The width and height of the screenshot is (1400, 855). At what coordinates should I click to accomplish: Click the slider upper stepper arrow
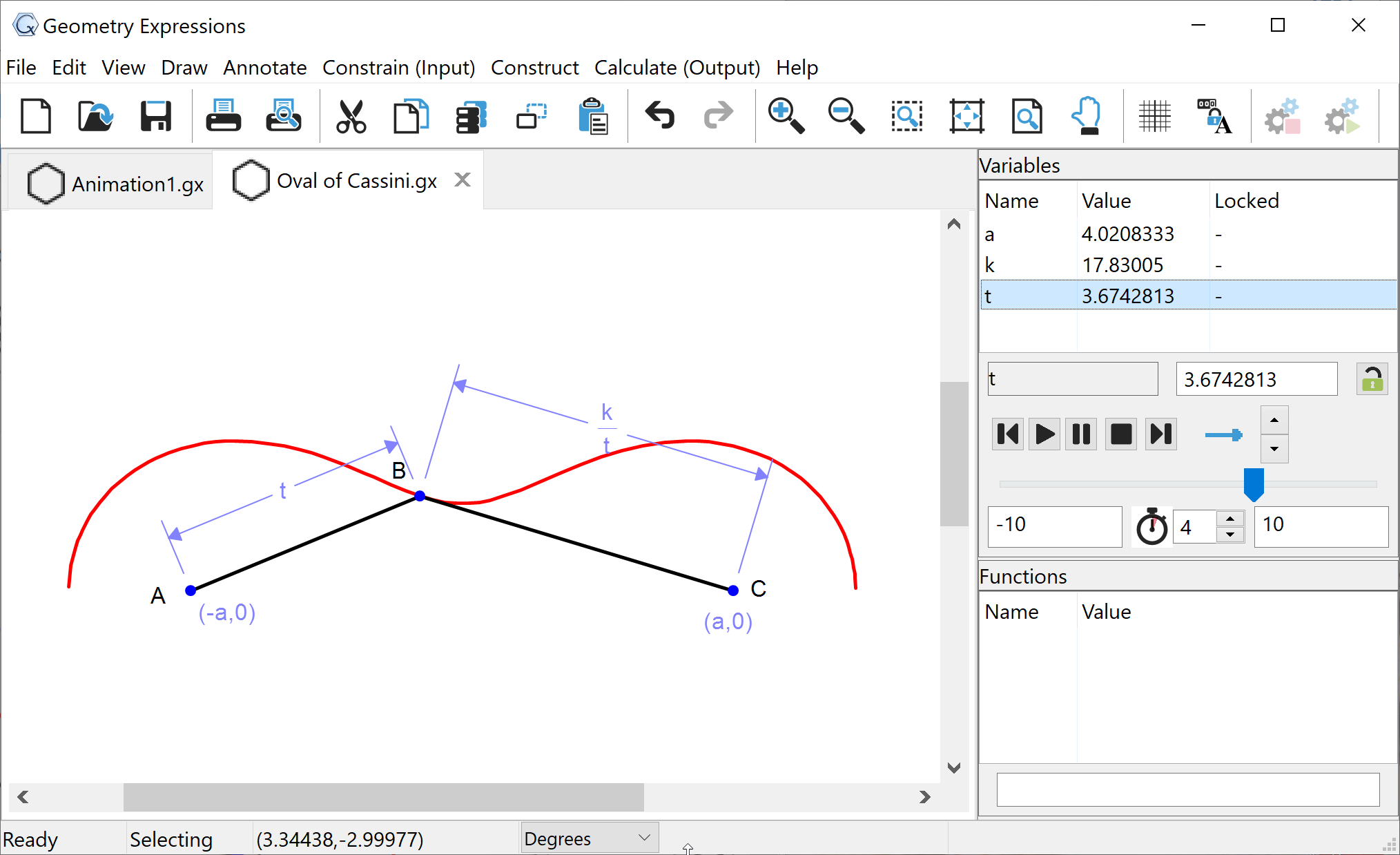(1274, 421)
